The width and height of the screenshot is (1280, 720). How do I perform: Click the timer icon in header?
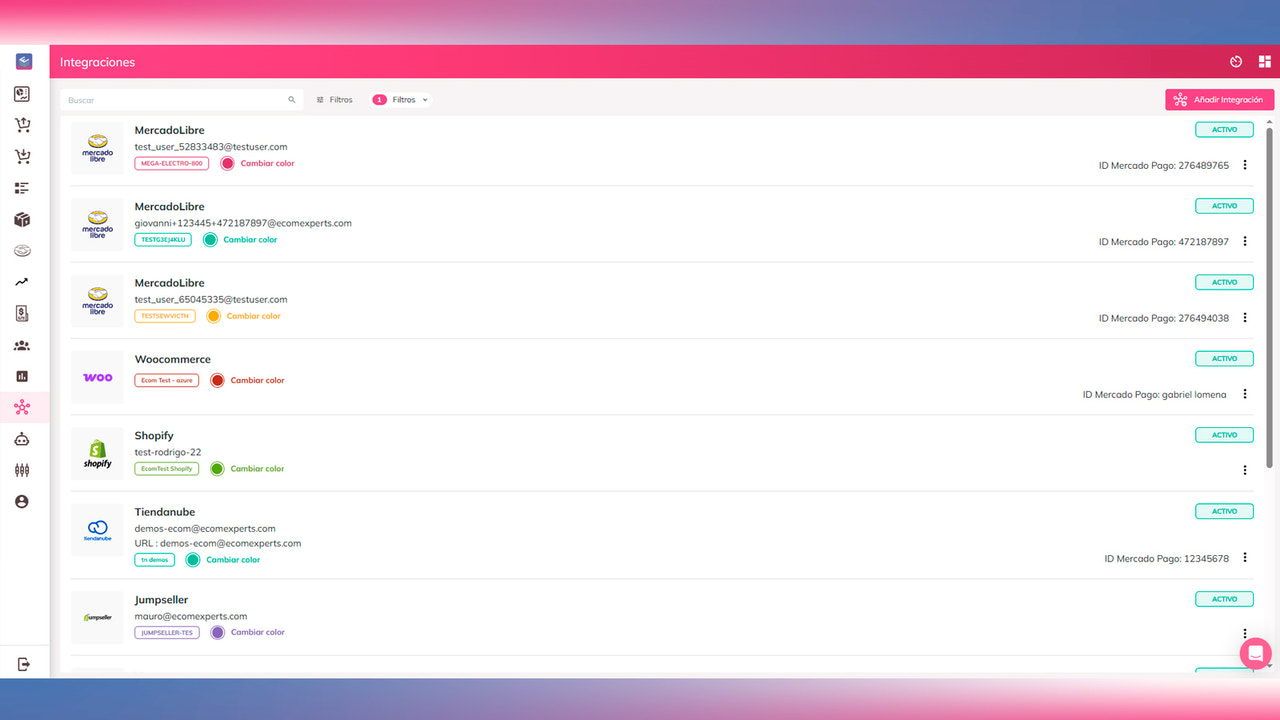click(1236, 62)
